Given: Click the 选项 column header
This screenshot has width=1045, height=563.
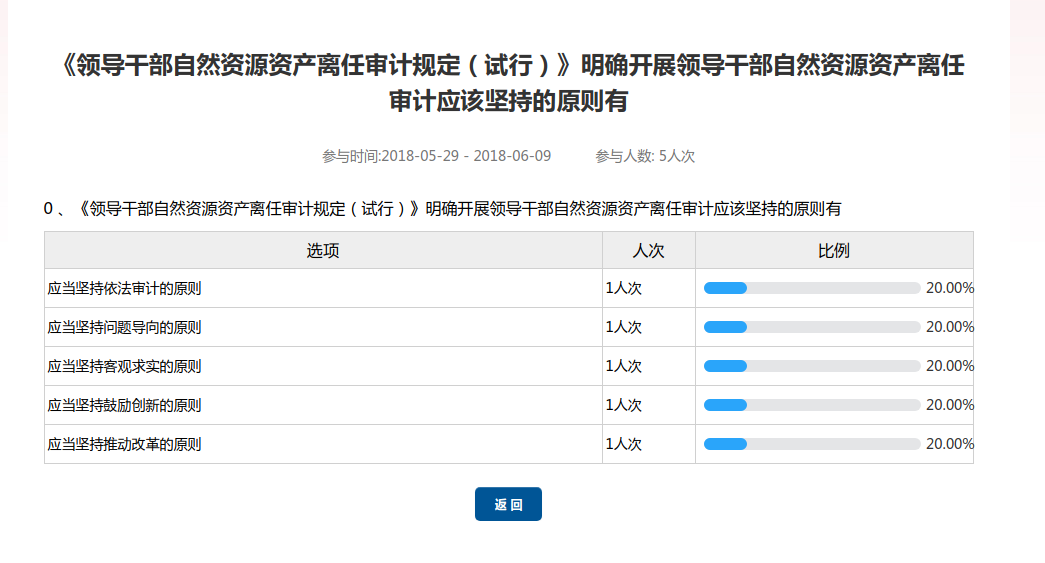Looking at the screenshot, I should click(323, 250).
